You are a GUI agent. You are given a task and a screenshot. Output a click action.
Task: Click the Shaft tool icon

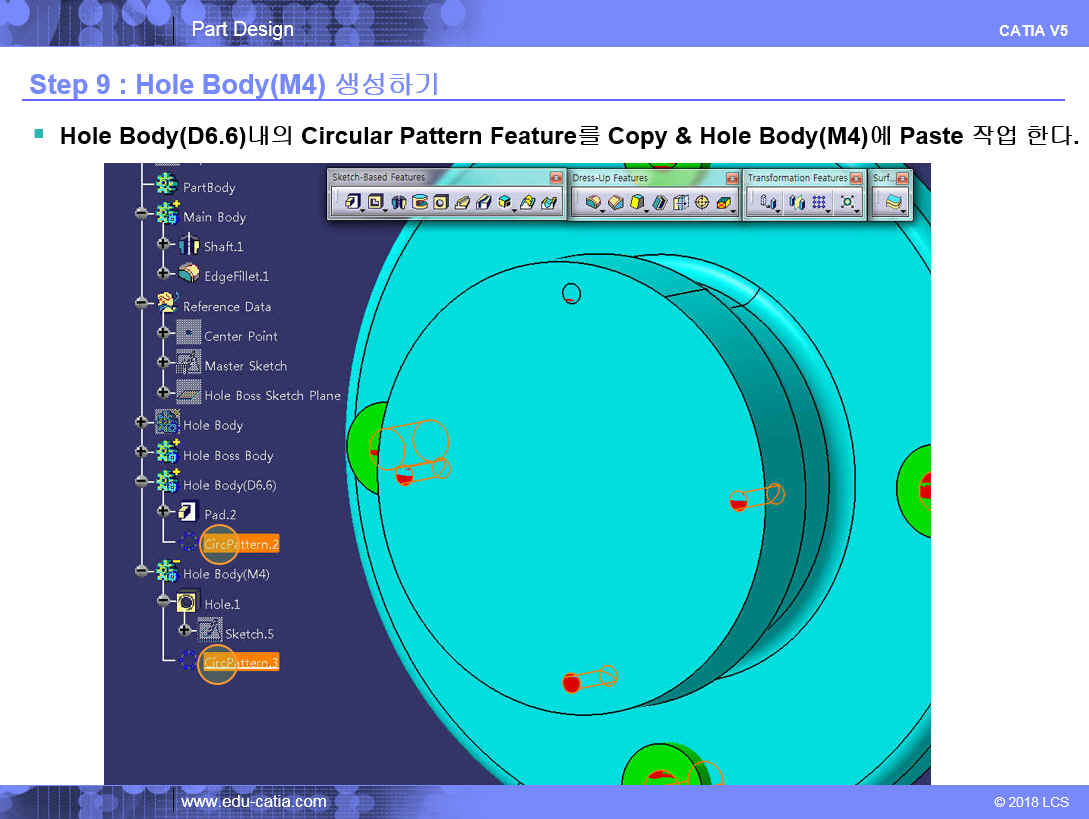398,203
